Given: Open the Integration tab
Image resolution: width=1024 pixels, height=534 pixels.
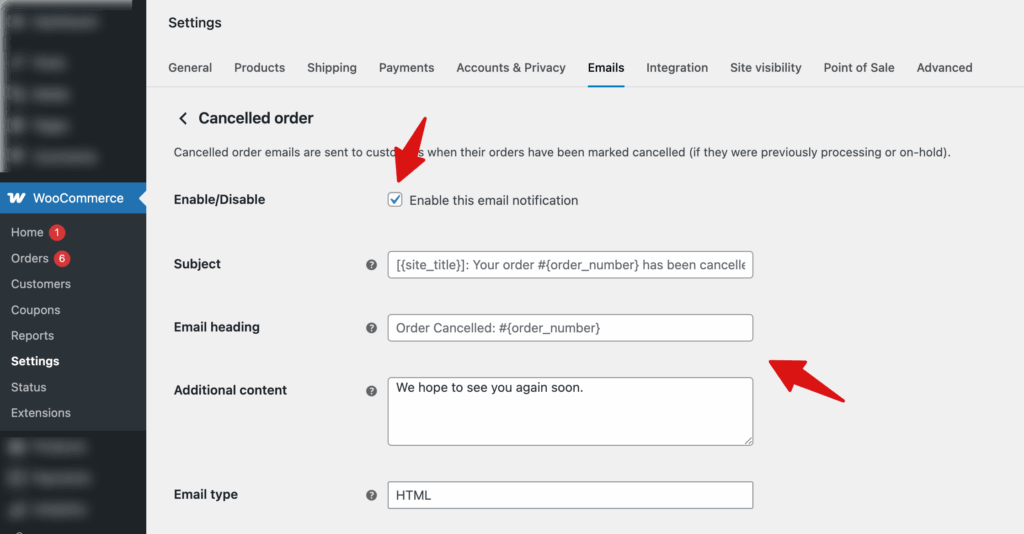Looking at the screenshot, I should coord(677,68).
